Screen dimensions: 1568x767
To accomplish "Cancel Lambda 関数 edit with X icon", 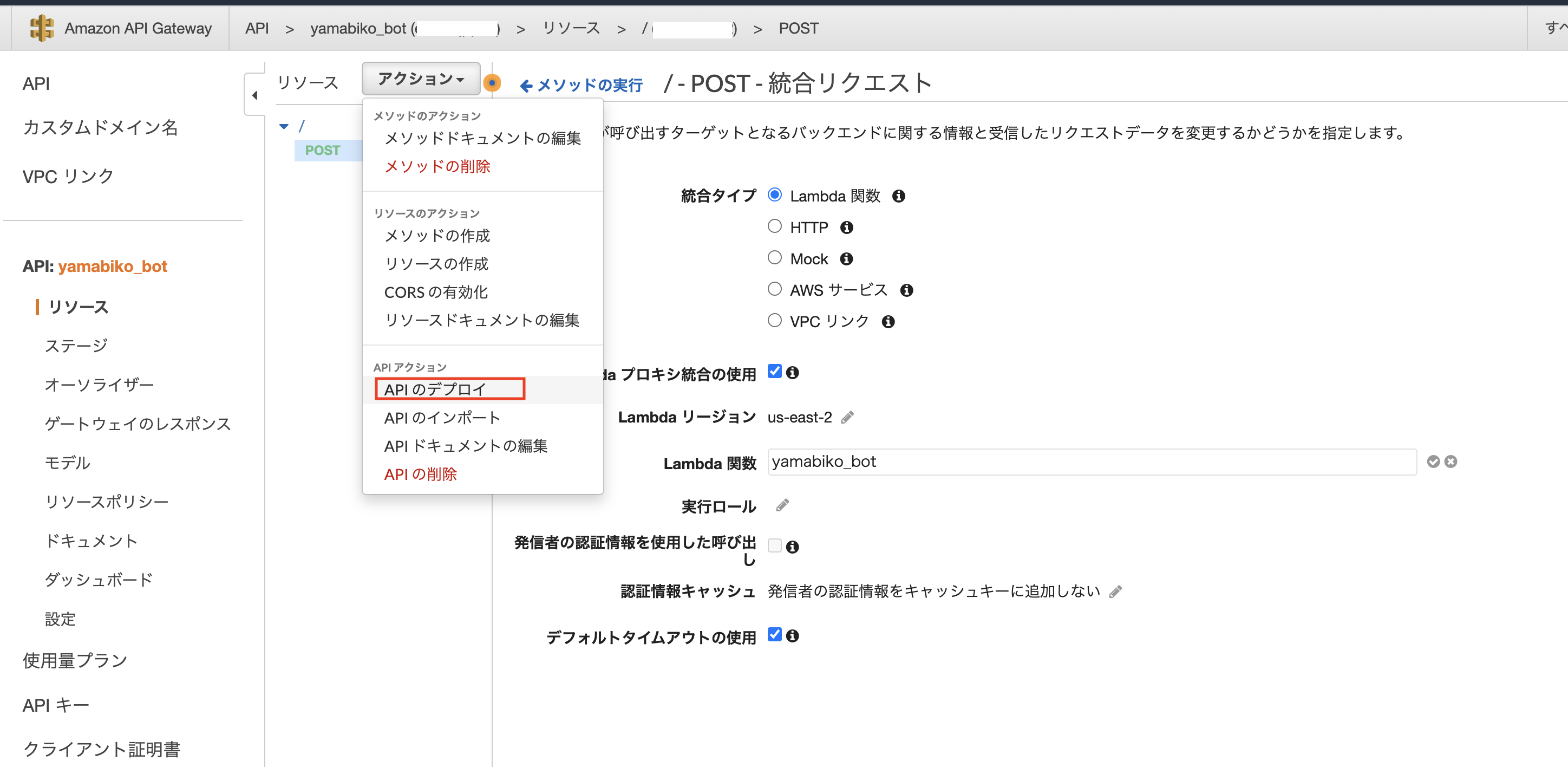I will point(1451,461).
